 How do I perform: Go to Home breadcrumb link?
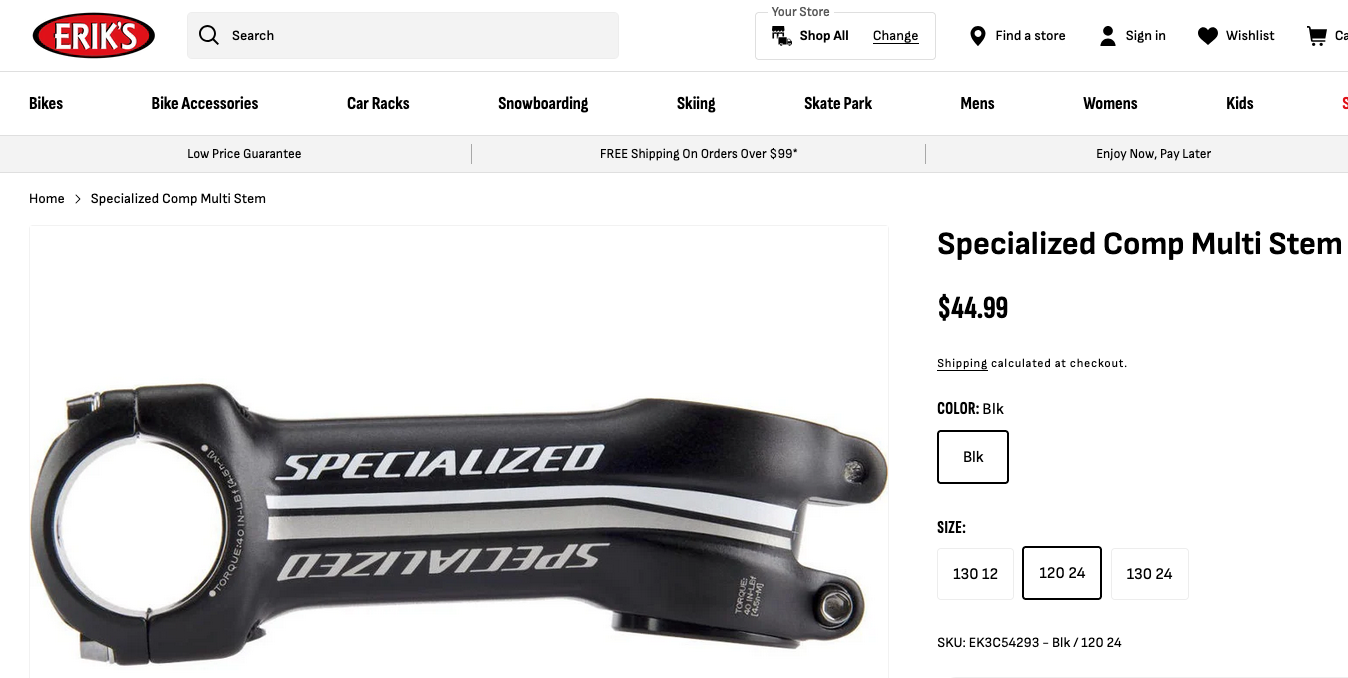point(47,199)
